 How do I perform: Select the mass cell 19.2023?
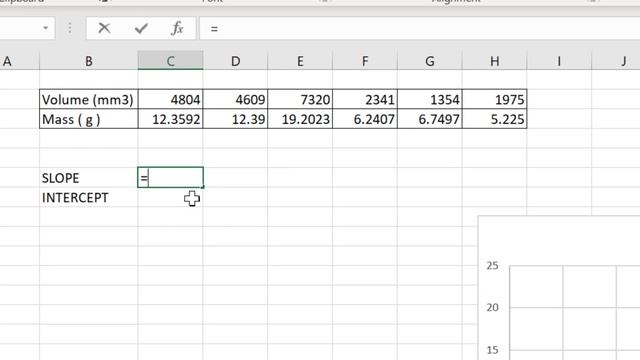point(300,119)
